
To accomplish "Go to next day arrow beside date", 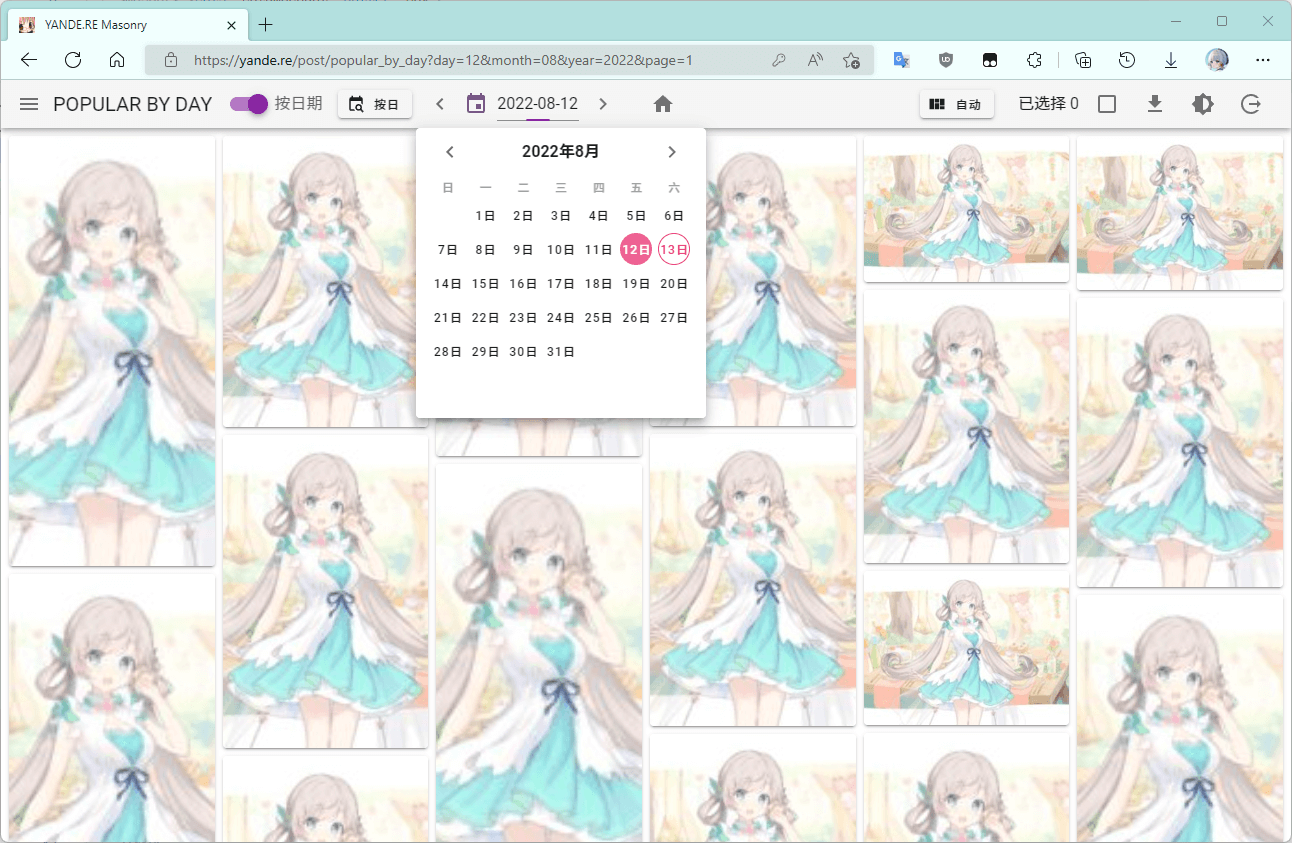I will tap(603, 104).
